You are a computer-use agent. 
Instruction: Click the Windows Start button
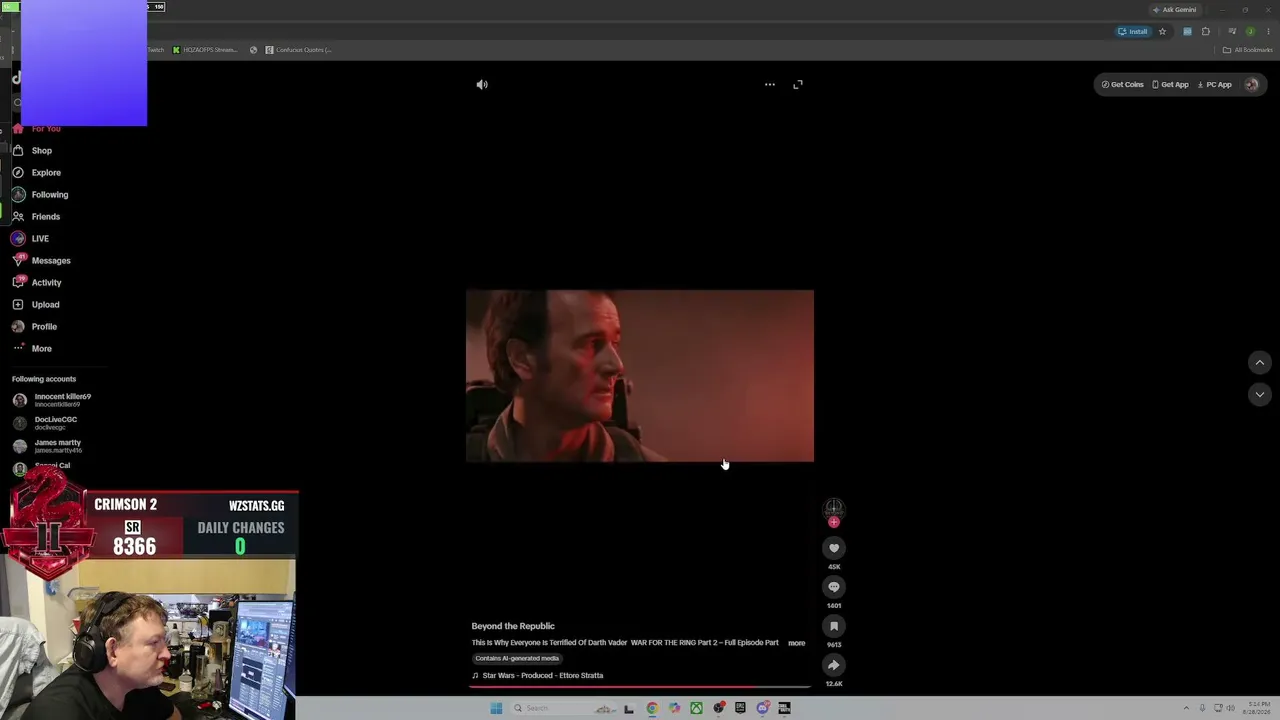[x=496, y=708]
